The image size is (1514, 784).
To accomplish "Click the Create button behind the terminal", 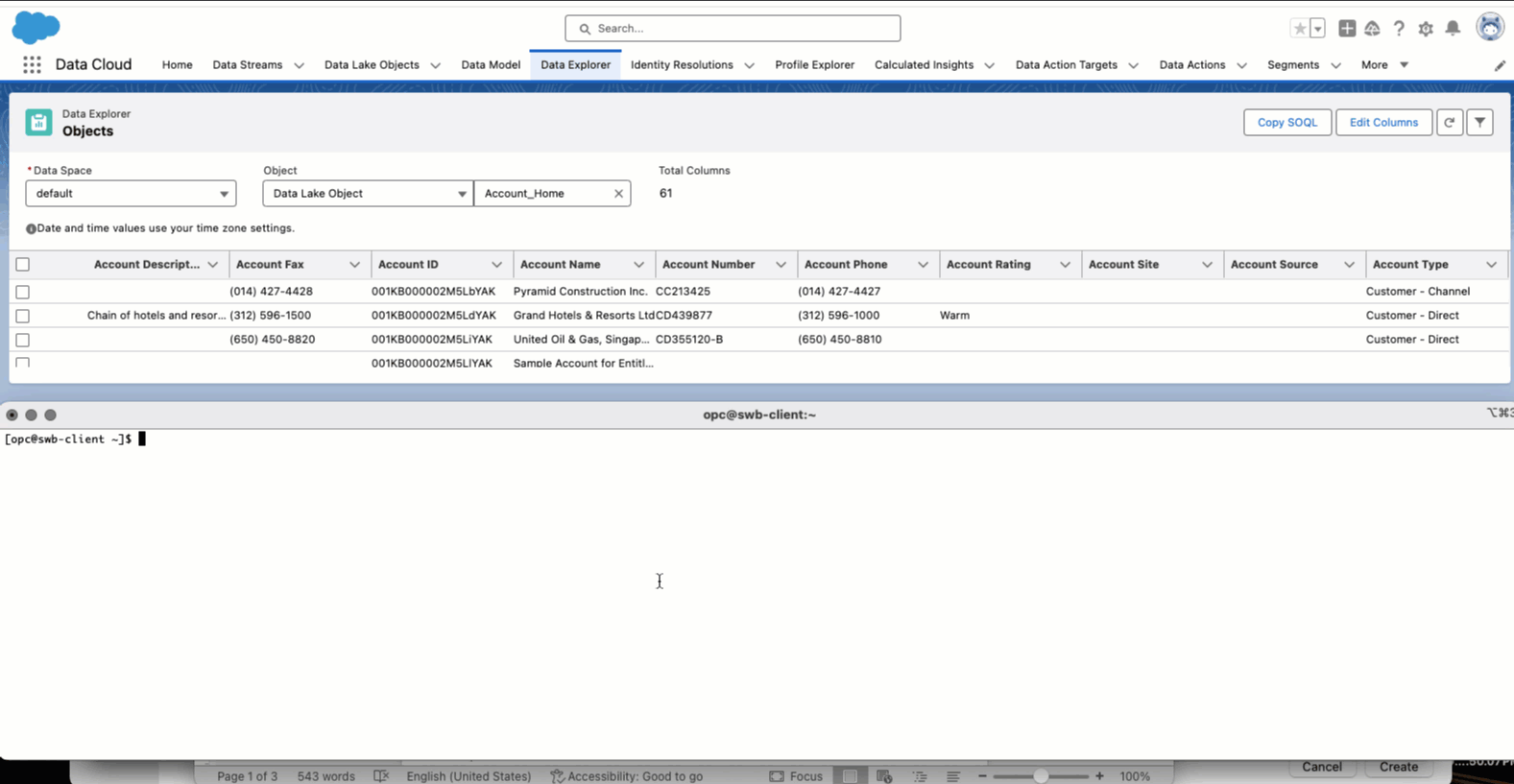I will 1399,767.
